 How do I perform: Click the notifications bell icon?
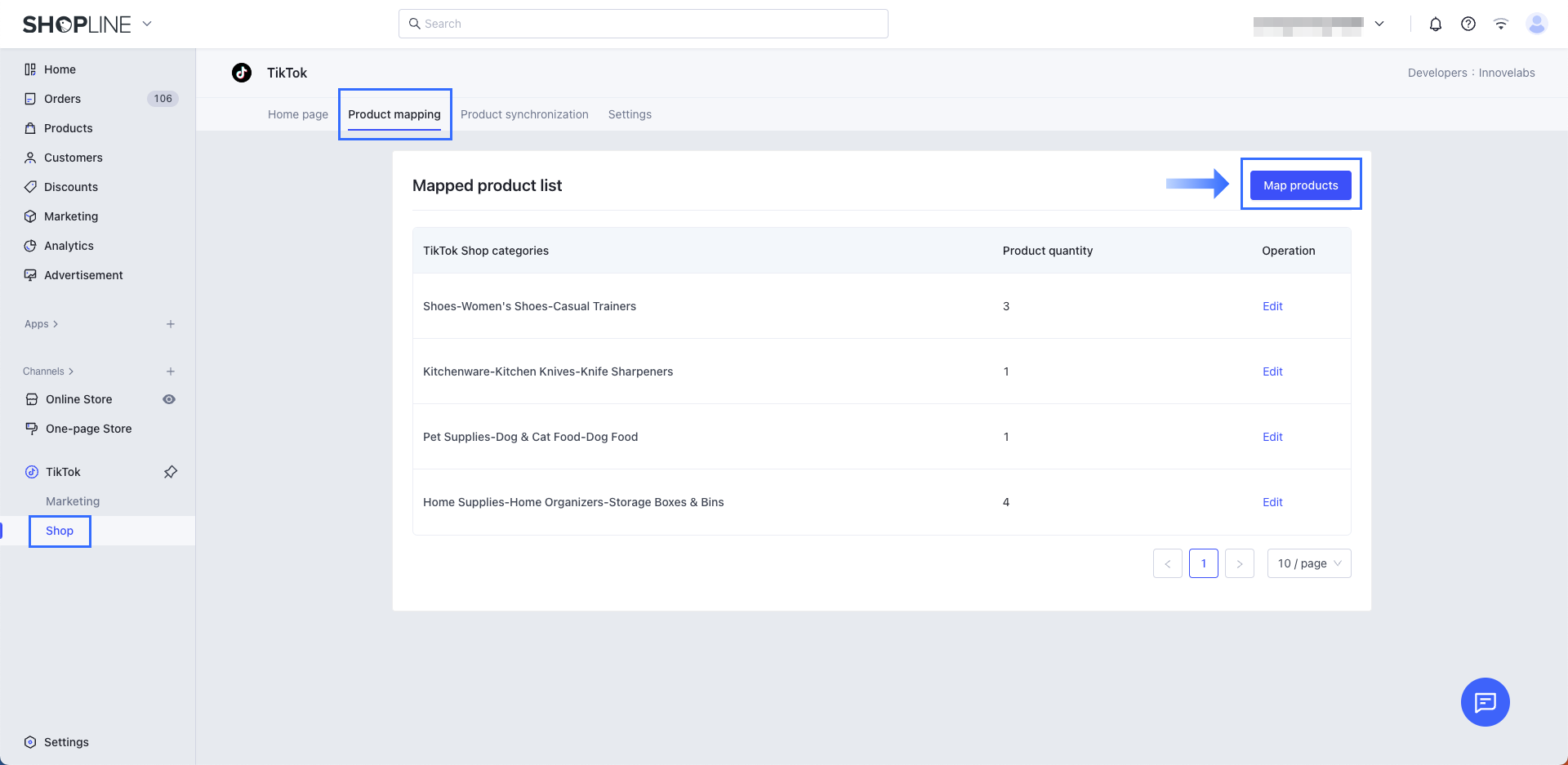1435,24
